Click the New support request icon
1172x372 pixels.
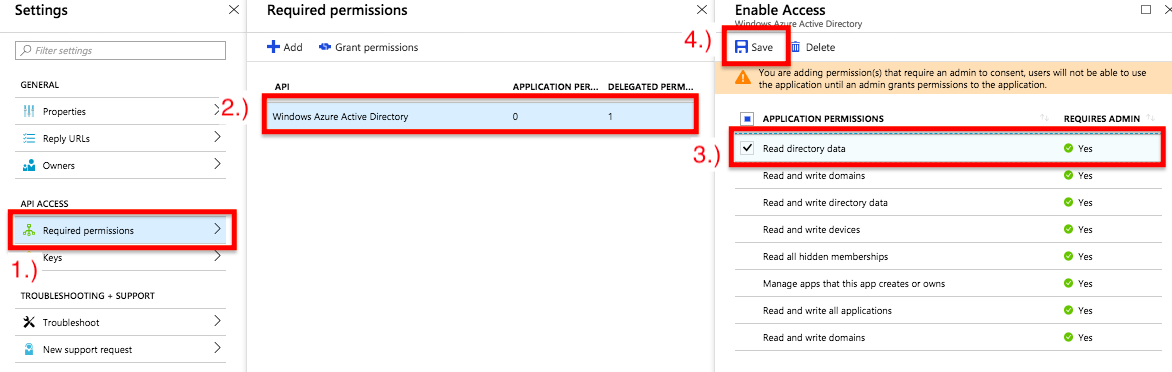[x=29, y=349]
